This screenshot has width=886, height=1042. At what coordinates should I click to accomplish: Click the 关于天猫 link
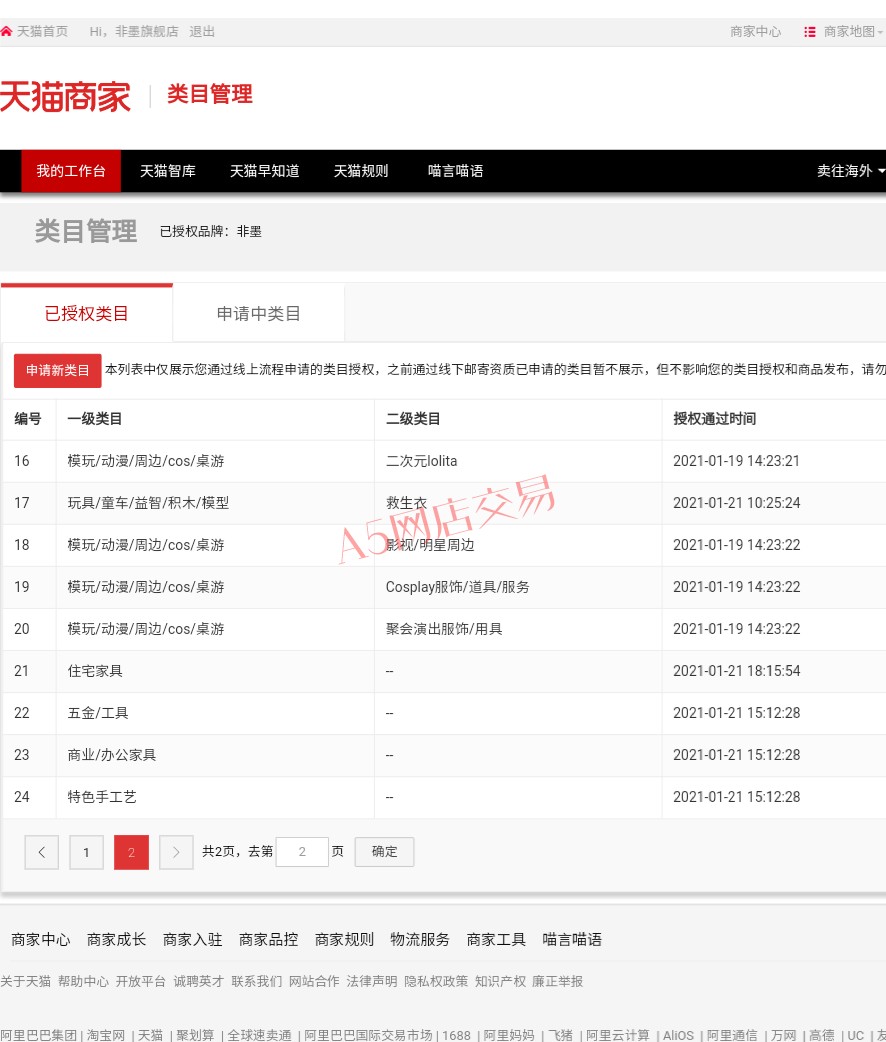coord(25,982)
